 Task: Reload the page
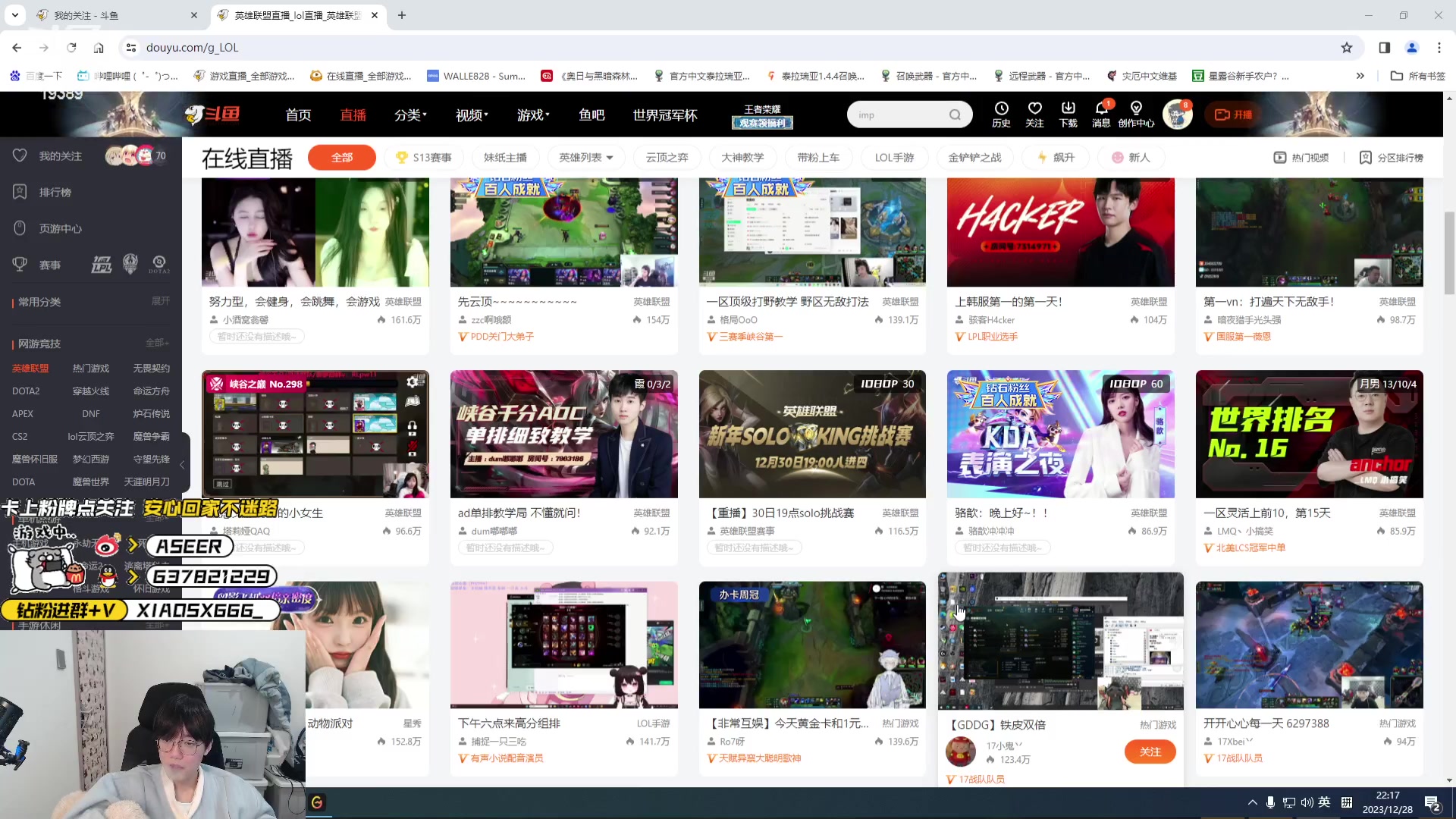tap(71, 48)
